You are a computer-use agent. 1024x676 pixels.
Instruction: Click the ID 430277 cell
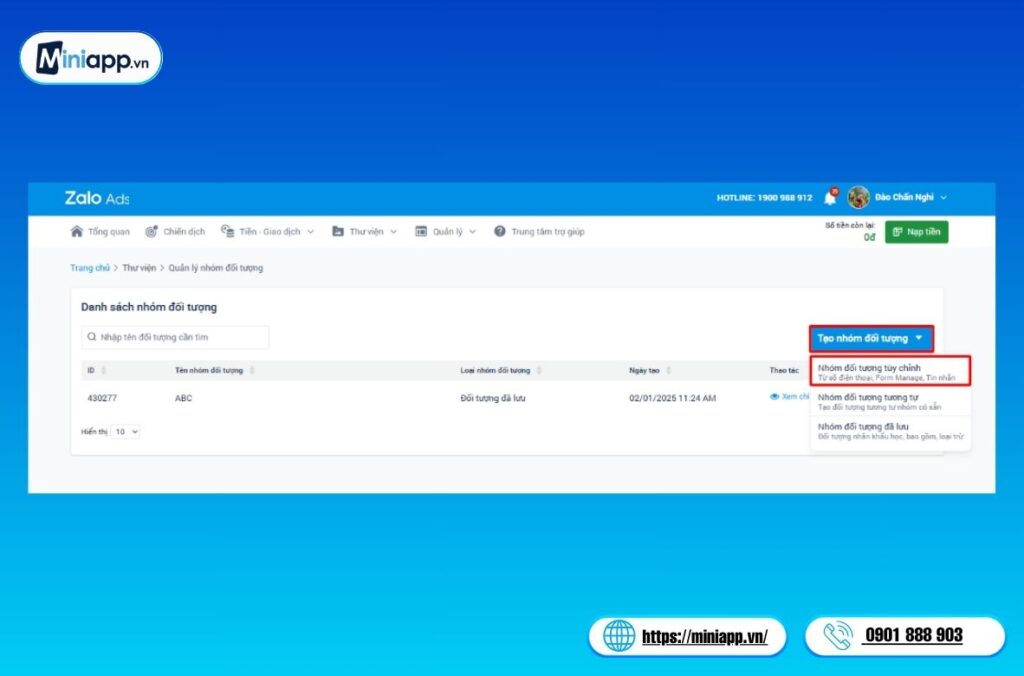pyautogui.click(x=102, y=398)
